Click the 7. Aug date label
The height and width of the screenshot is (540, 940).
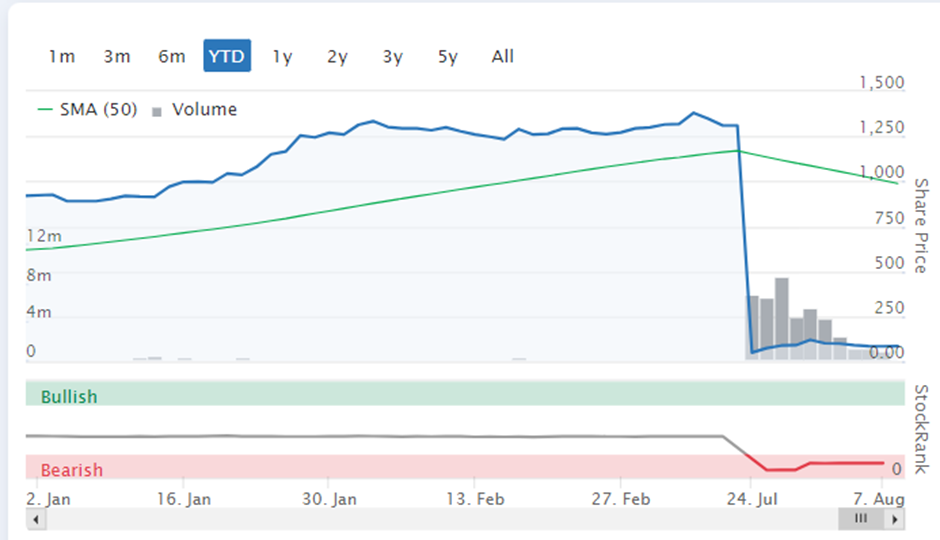879,499
